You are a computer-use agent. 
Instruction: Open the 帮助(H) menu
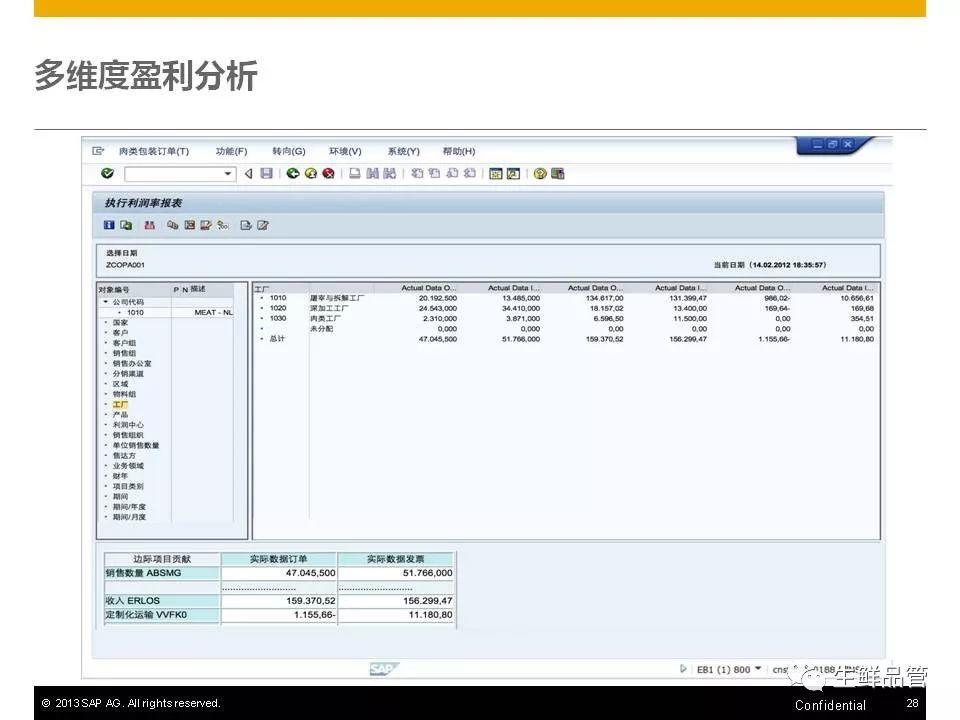click(458, 151)
